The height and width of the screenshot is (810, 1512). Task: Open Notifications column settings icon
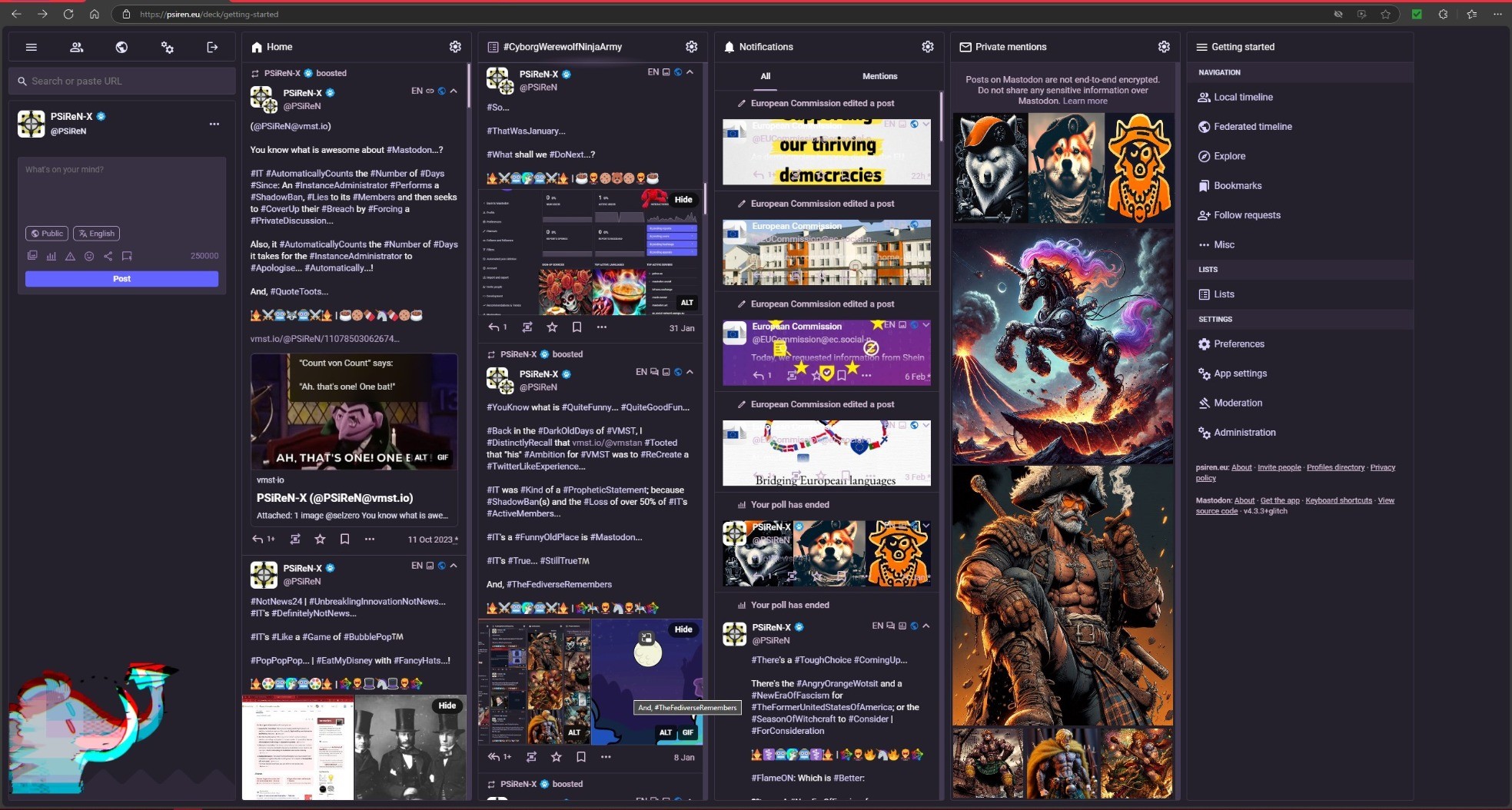pos(928,47)
